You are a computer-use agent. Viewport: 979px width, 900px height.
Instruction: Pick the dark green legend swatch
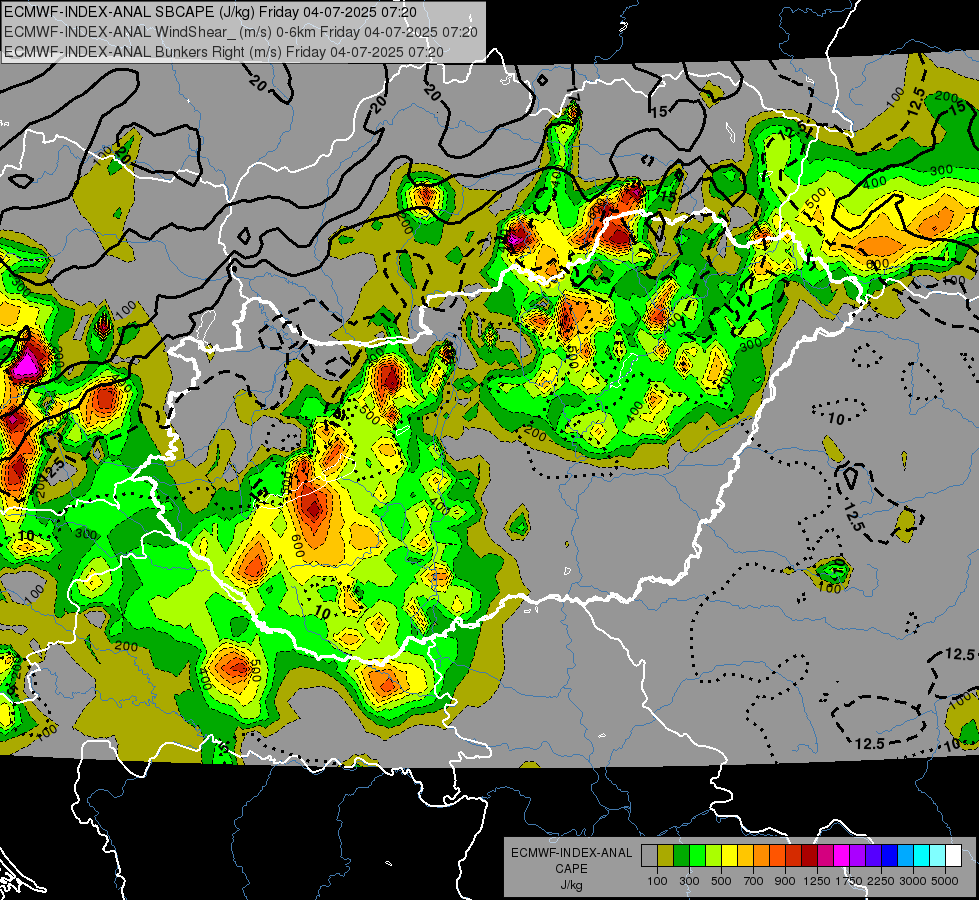tap(681, 856)
